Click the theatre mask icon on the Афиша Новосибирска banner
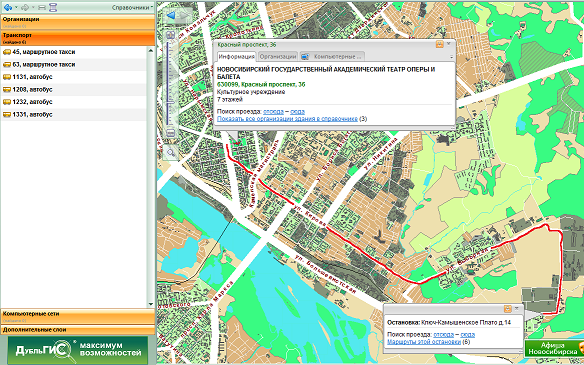The image size is (584, 365). [581, 348]
